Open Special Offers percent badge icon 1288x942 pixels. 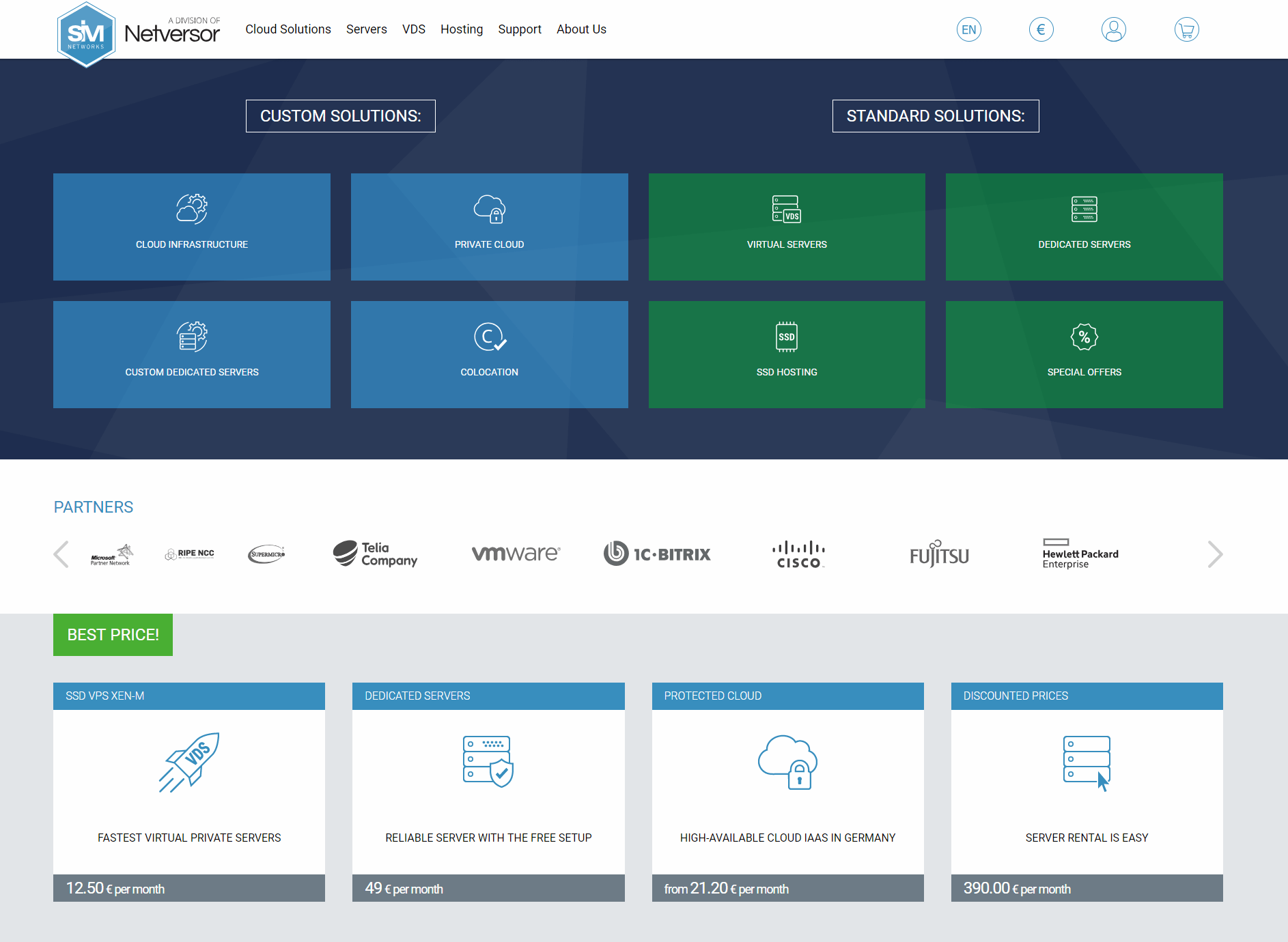(1084, 337)
